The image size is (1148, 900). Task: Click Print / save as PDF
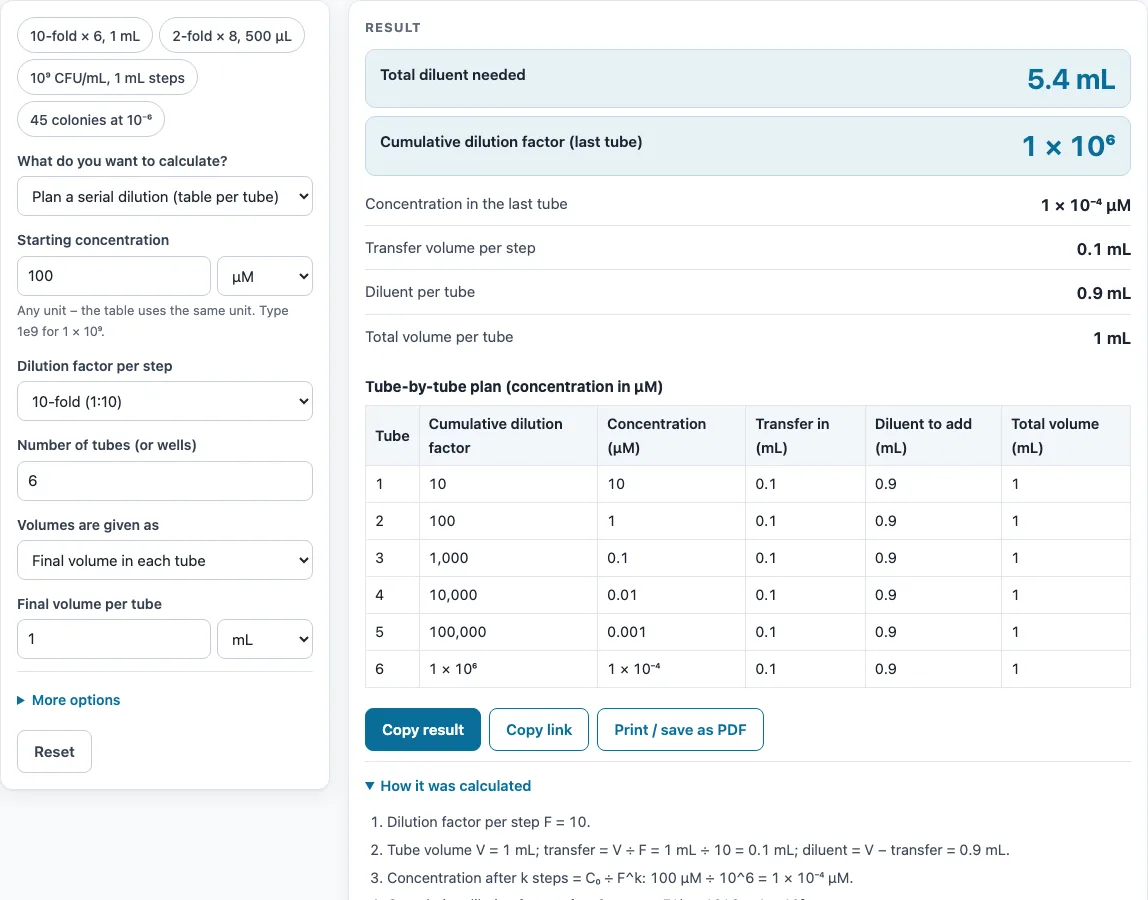(x=680, y=729)
